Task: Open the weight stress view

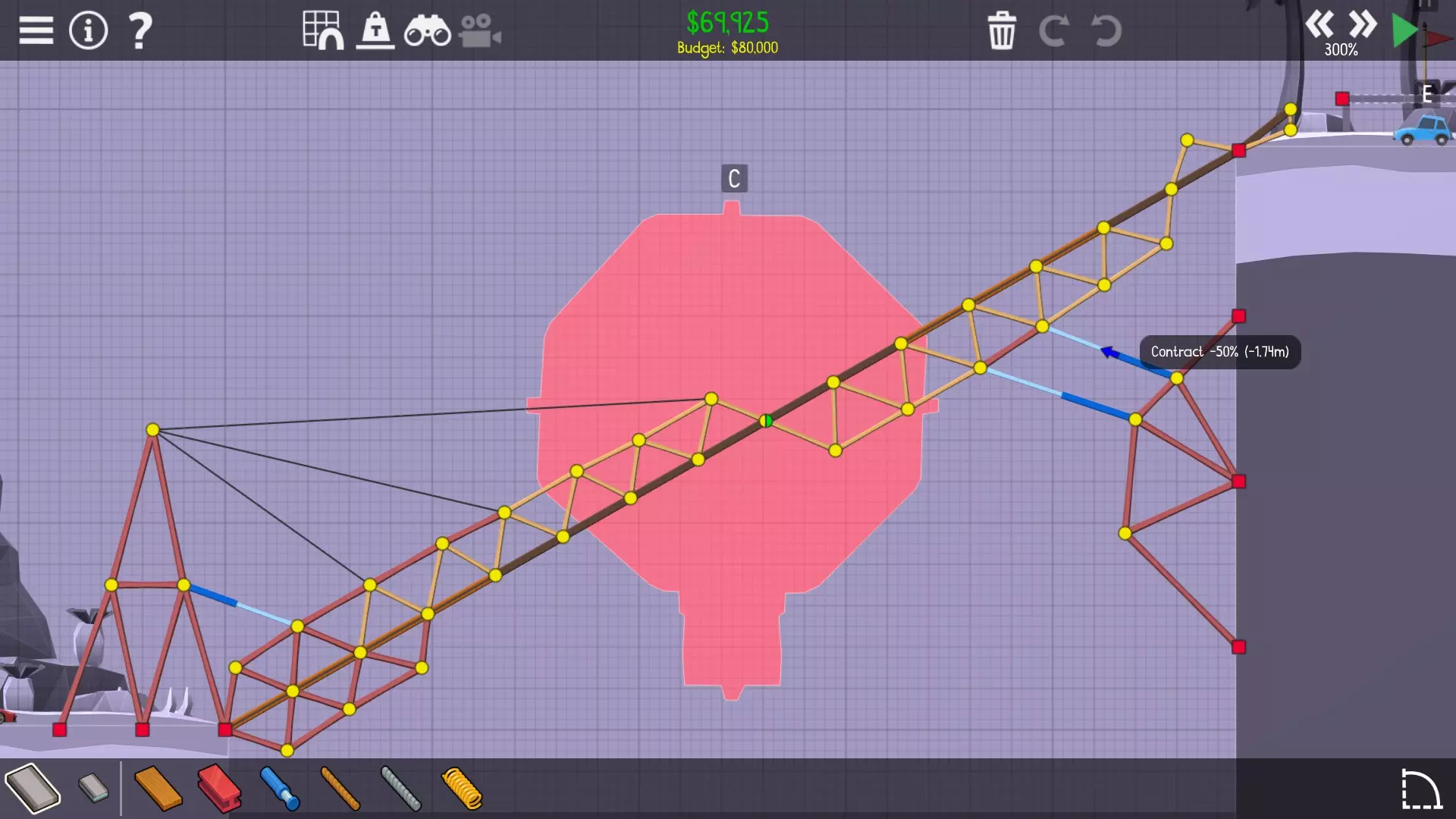Action: pos(375,31)
